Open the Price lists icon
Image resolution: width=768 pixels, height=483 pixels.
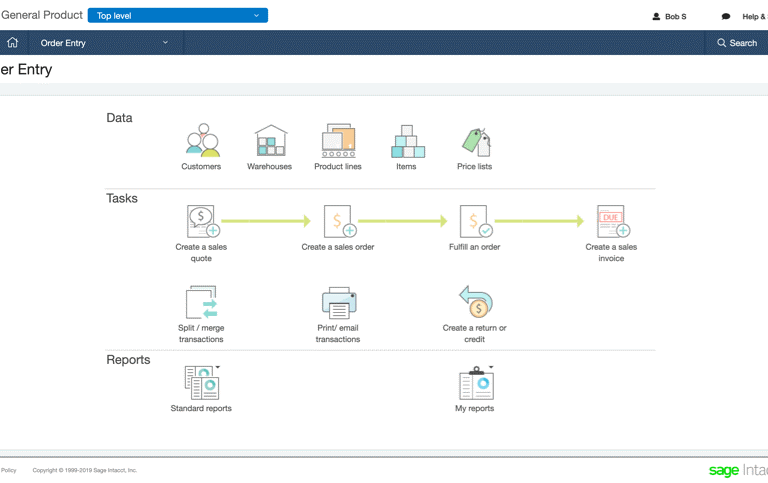tap(476, 142)
